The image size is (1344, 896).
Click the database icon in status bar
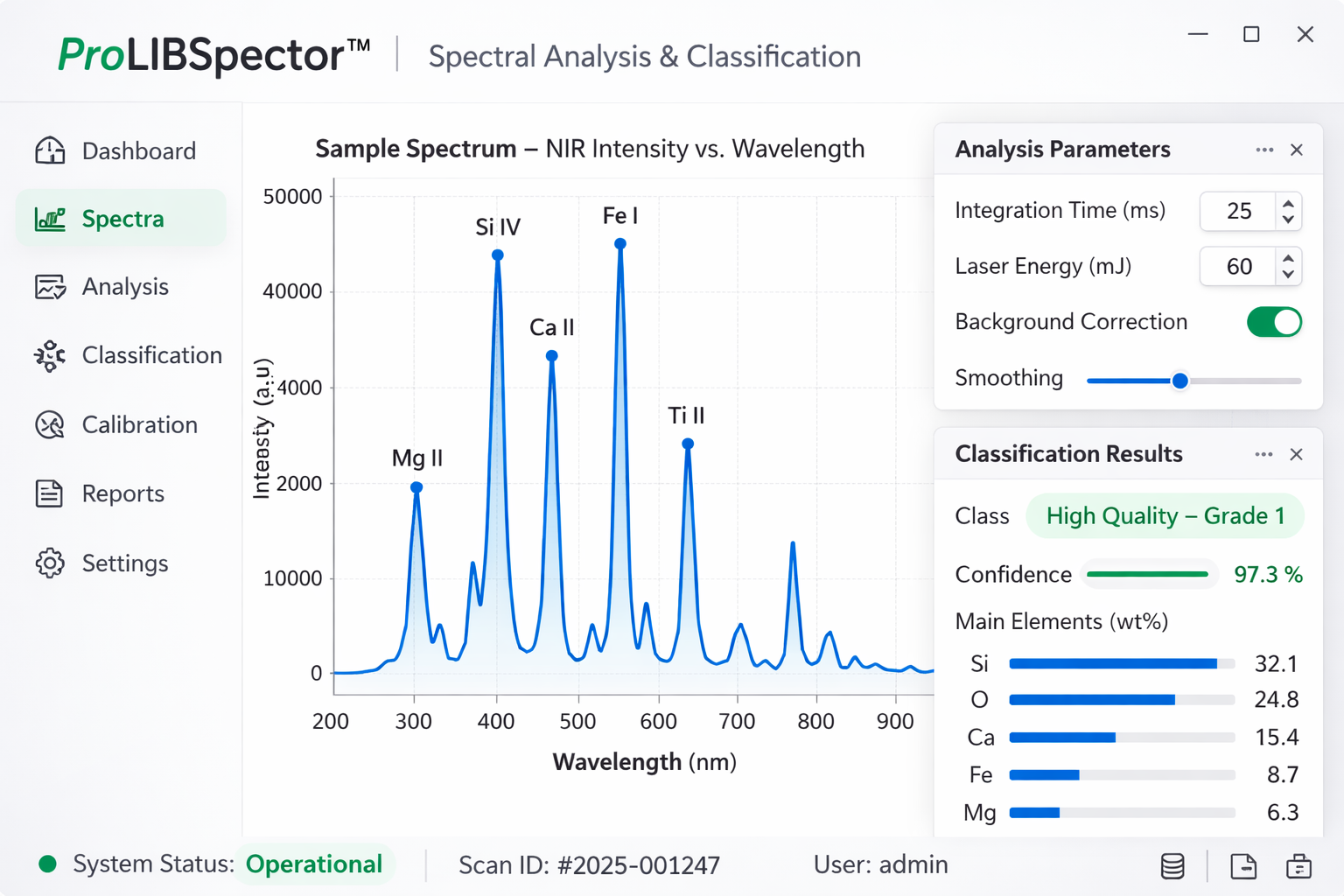click(1172, 866)
